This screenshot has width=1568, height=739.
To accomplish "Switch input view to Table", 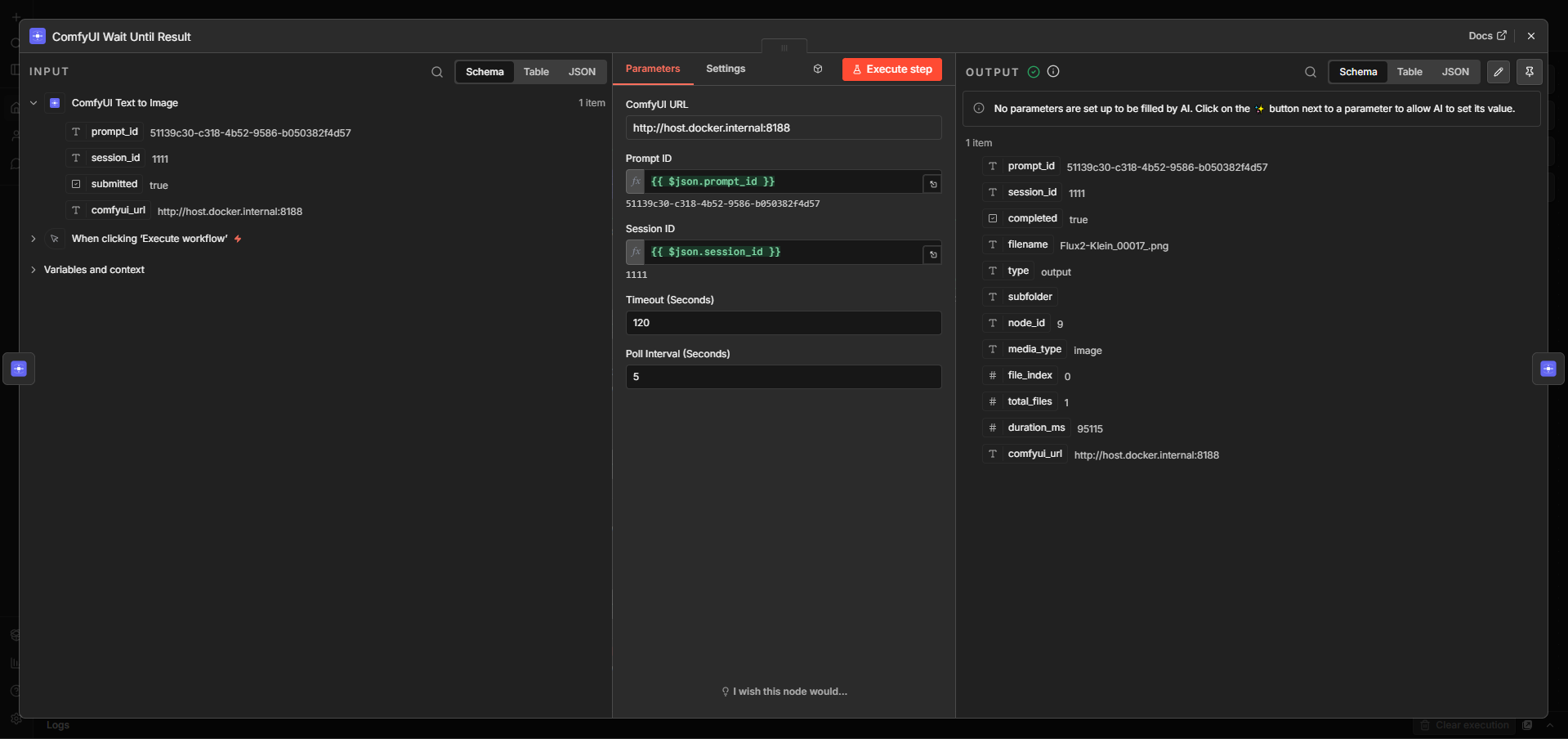I will point(536,72).
